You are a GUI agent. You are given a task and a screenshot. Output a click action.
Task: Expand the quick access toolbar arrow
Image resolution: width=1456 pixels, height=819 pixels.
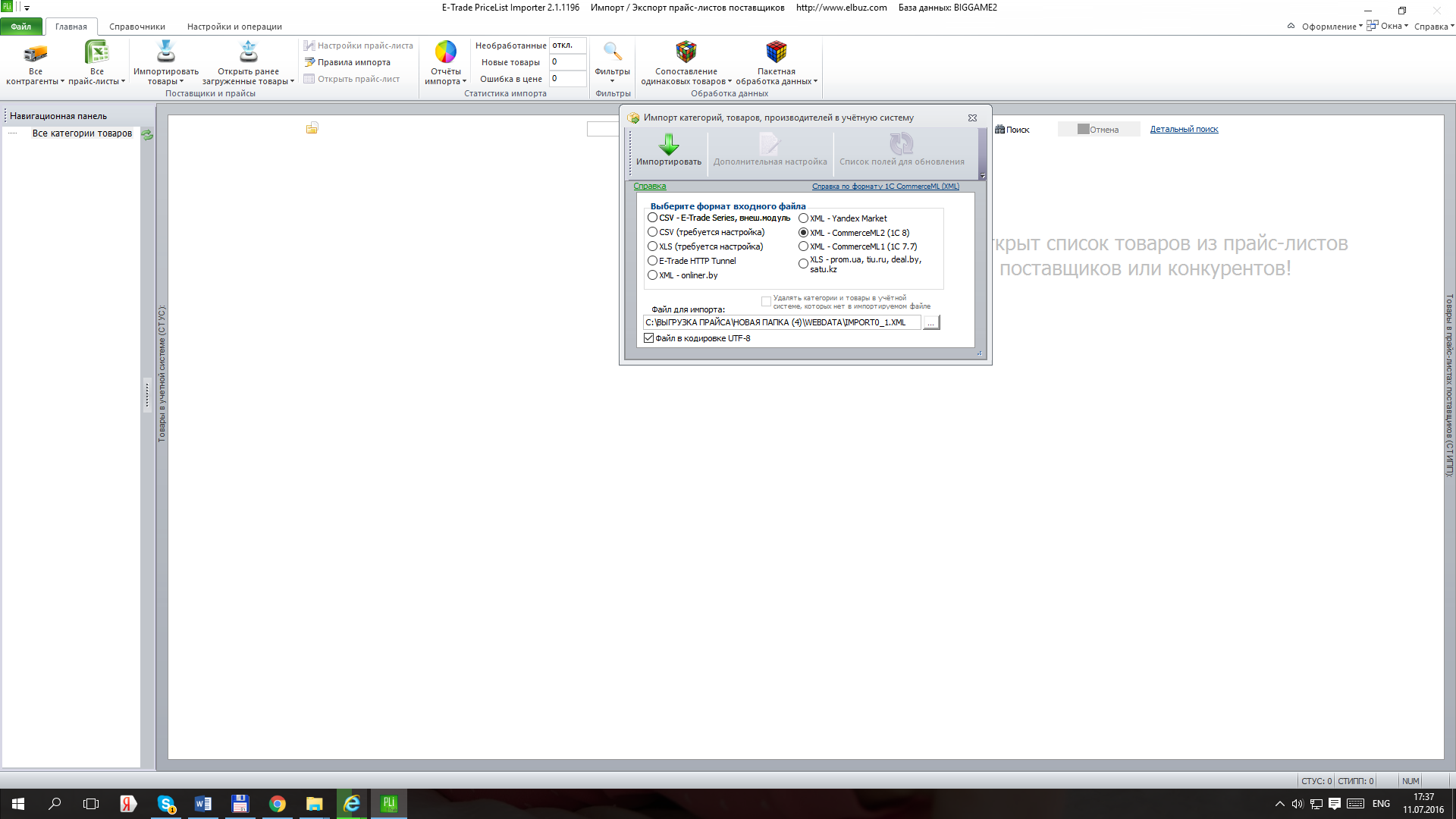click(27, 8)
